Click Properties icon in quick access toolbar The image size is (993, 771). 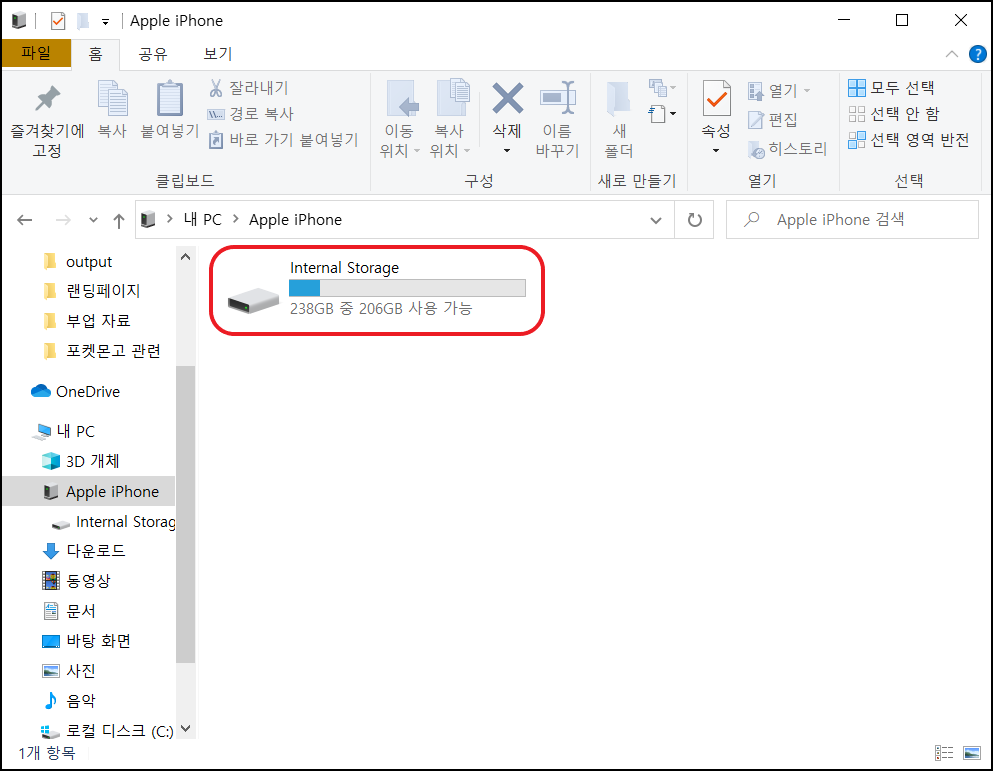tap(58, 21)
